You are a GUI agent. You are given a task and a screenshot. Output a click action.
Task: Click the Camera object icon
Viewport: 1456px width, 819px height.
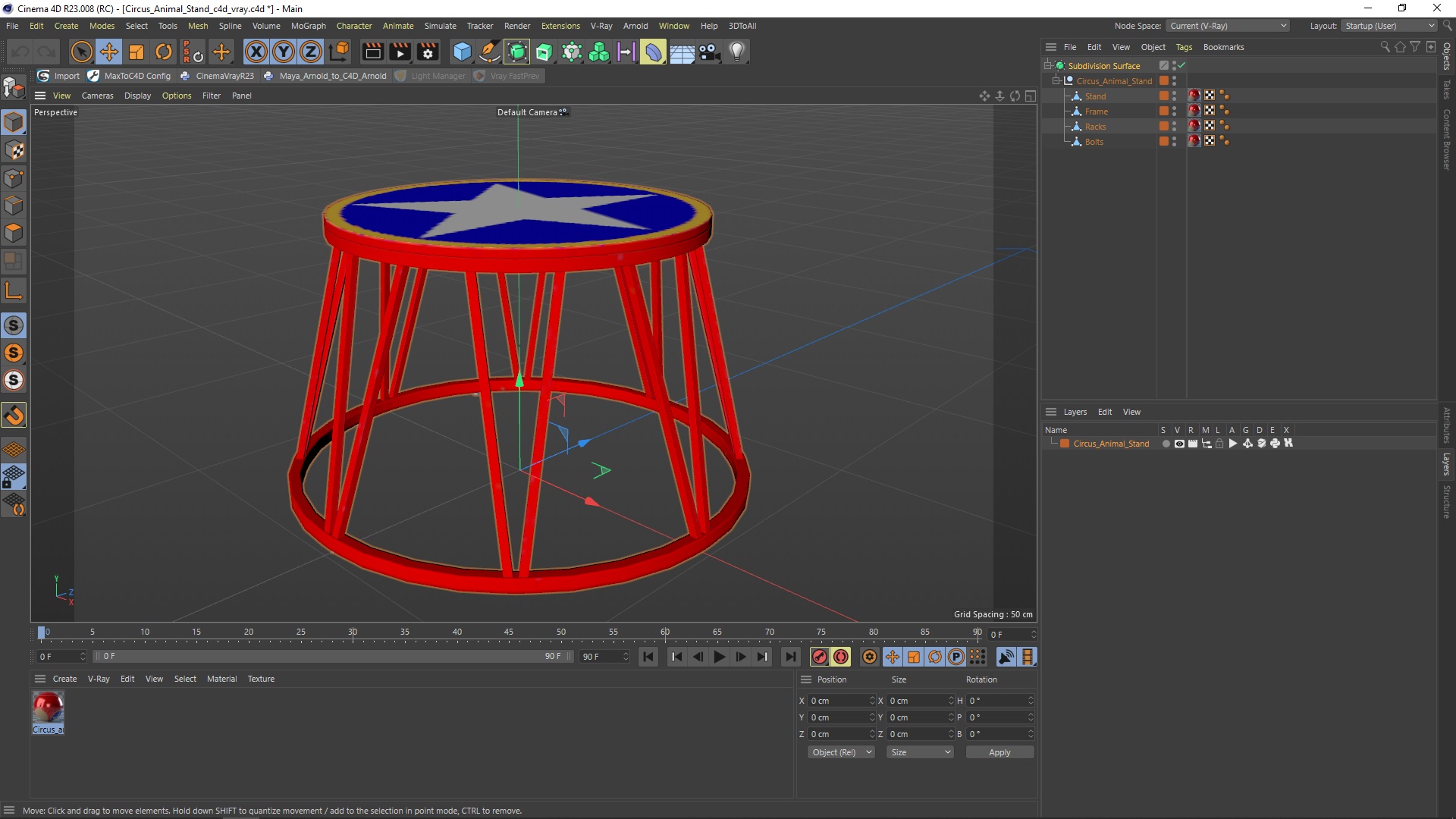710,52
